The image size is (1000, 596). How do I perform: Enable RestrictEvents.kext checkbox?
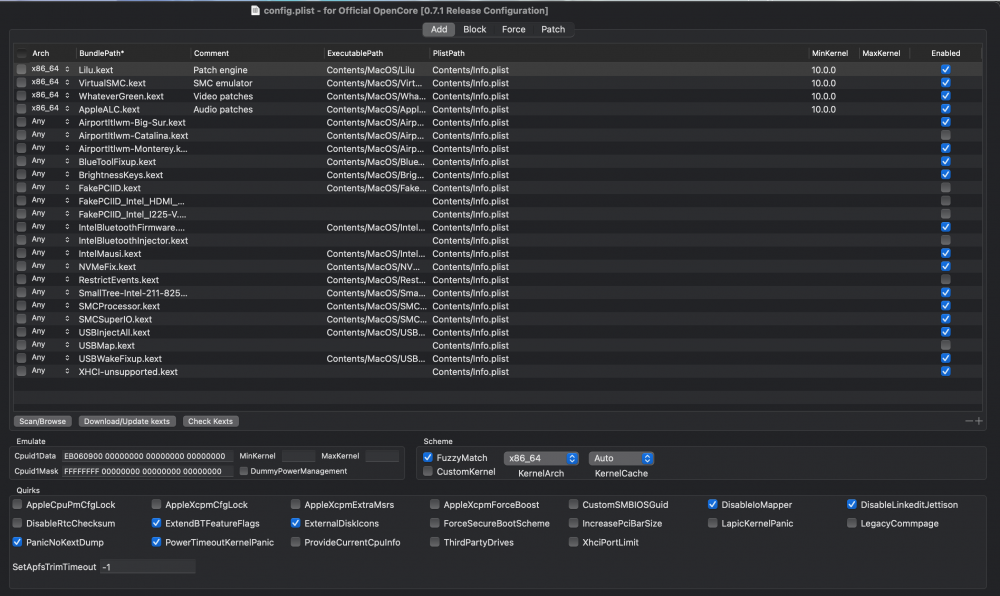tap(945, 280)
